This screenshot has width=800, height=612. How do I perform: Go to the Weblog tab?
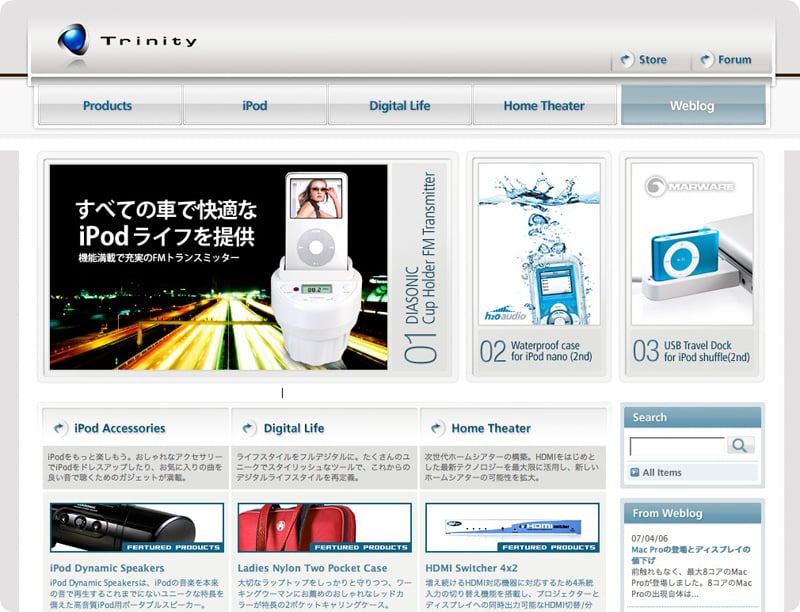[x=692, y=106]
